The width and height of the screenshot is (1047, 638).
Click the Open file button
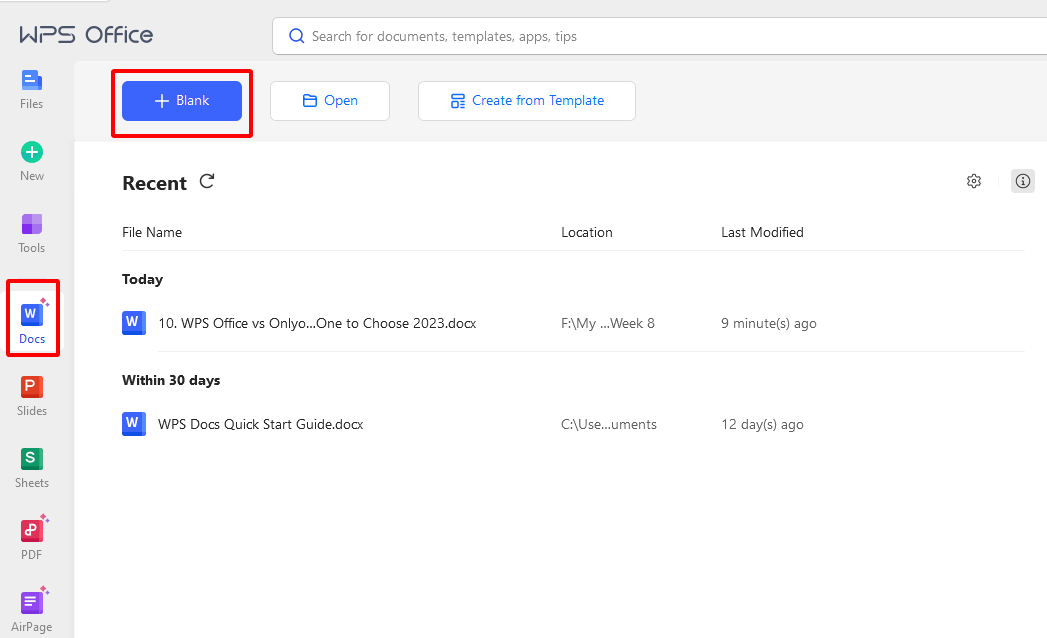tap(330, 101)
